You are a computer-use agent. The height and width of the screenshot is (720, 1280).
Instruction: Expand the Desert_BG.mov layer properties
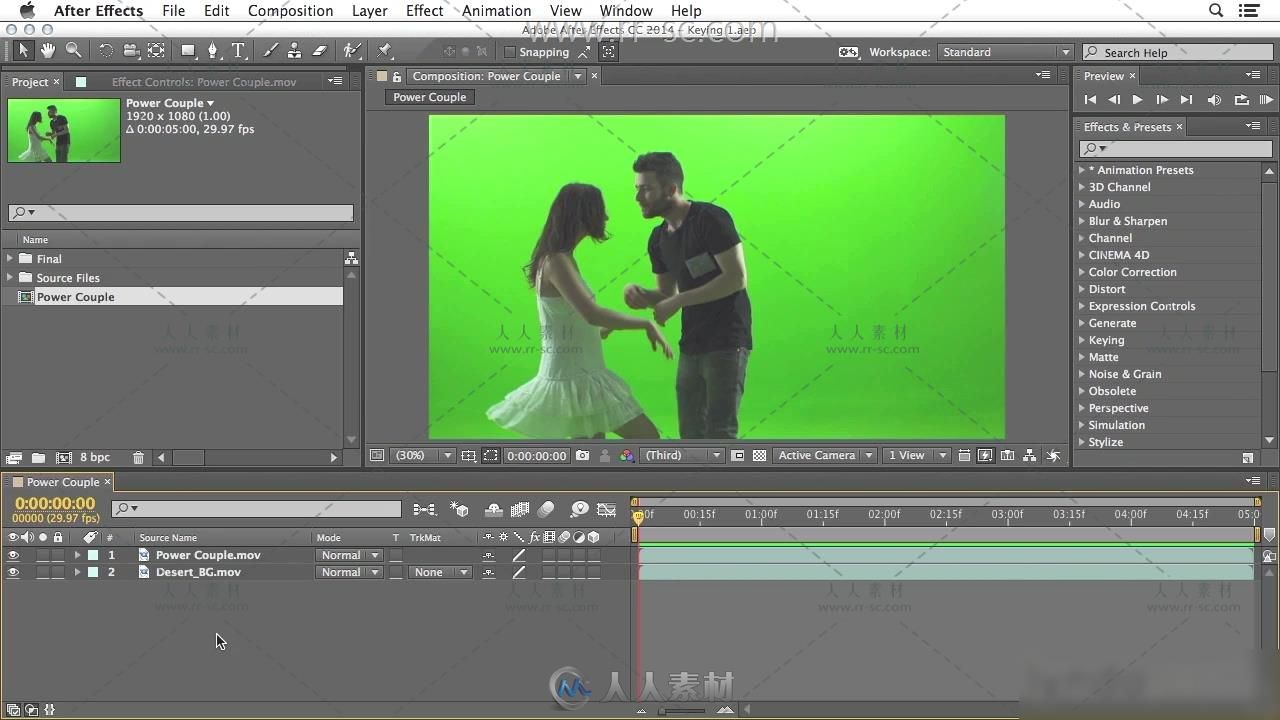point(77,572)
